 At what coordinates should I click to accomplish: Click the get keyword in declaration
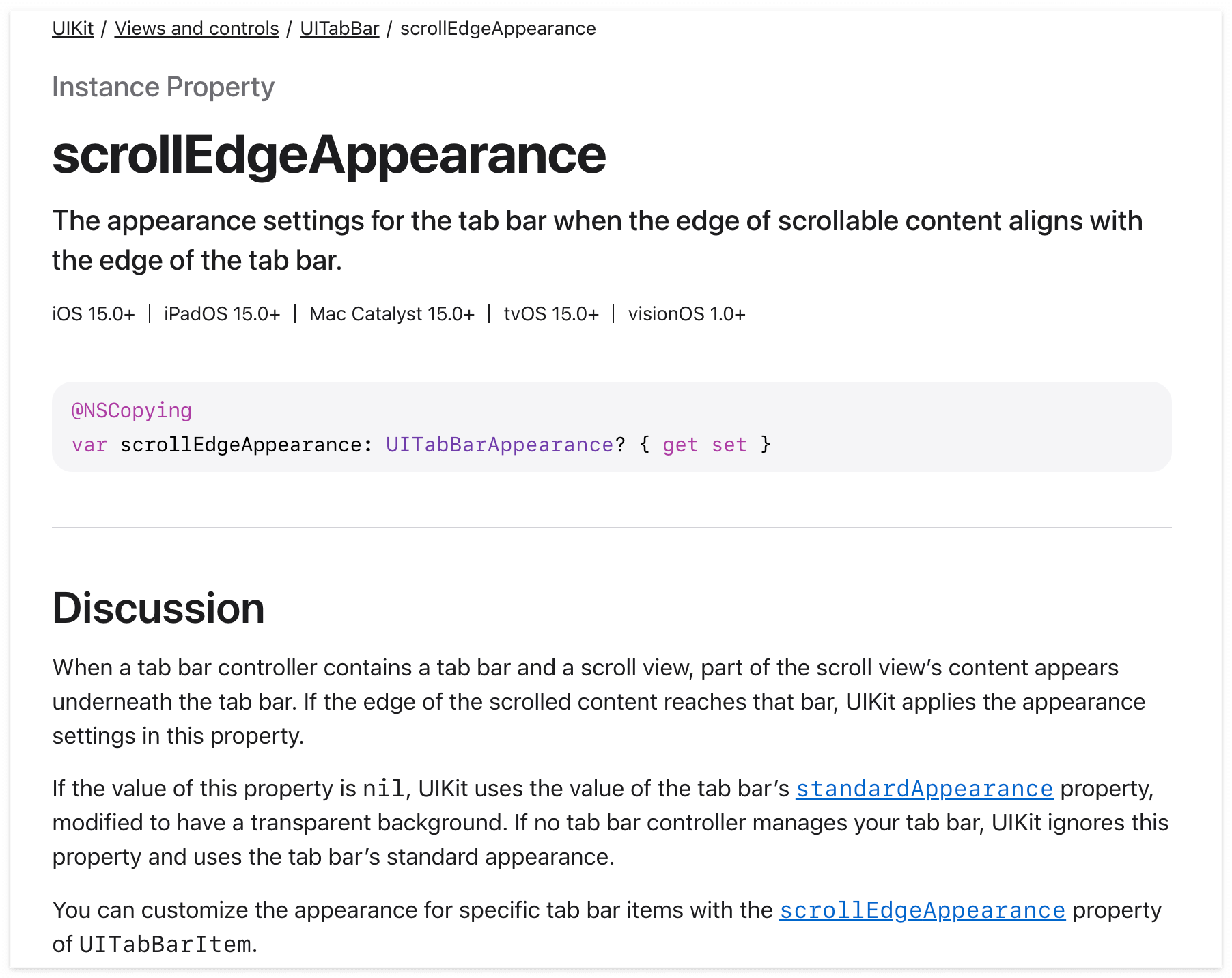click(x=680, y=445)
